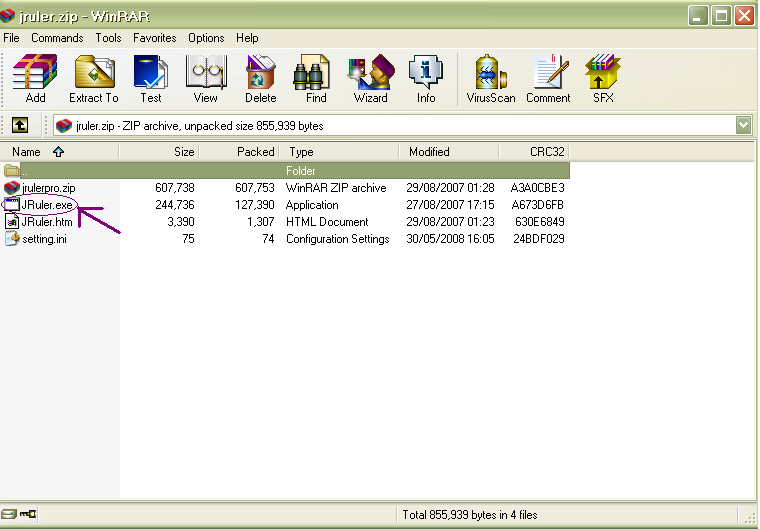Viewport: 760px width, 529px height.
Task: Click the Configuration Settings type cell
Action: tap(338, 239)
